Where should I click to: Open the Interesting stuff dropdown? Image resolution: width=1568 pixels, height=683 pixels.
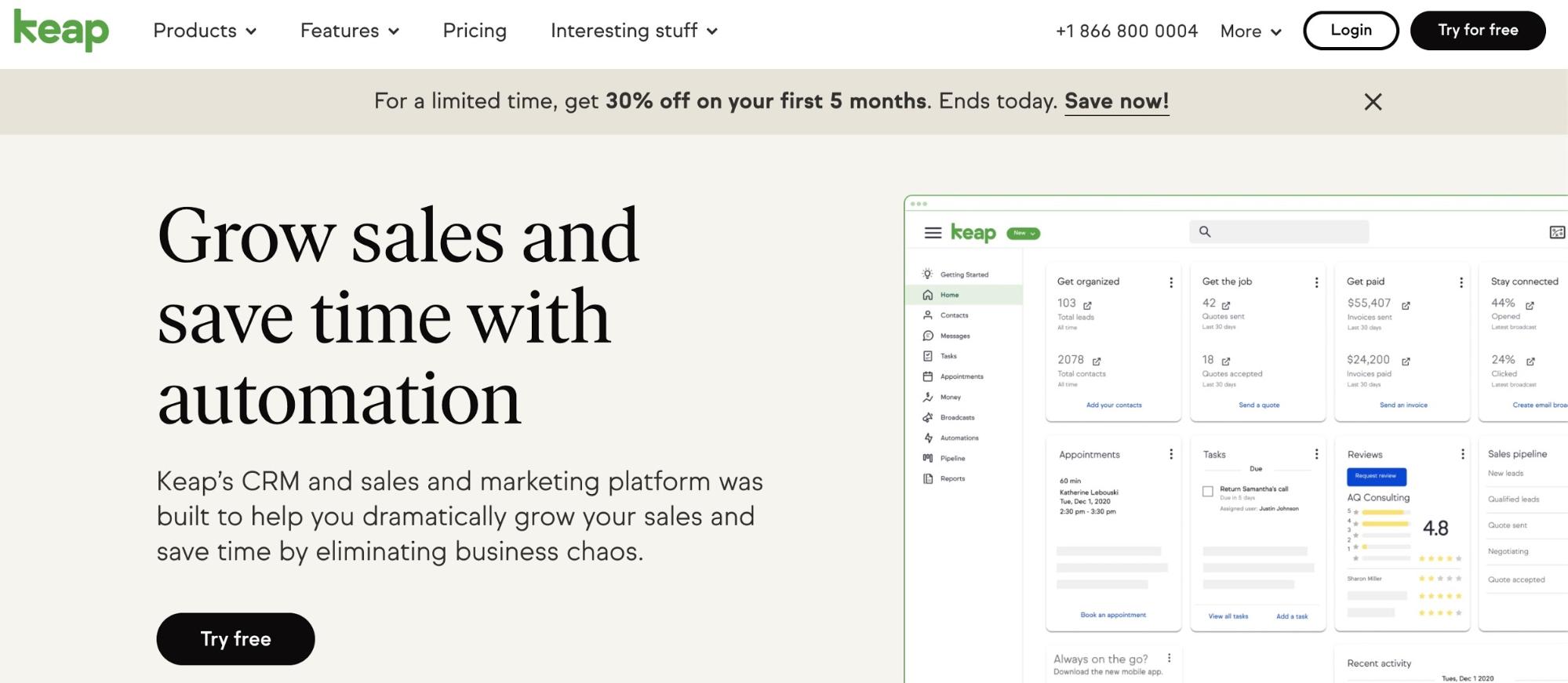(634, 31)
